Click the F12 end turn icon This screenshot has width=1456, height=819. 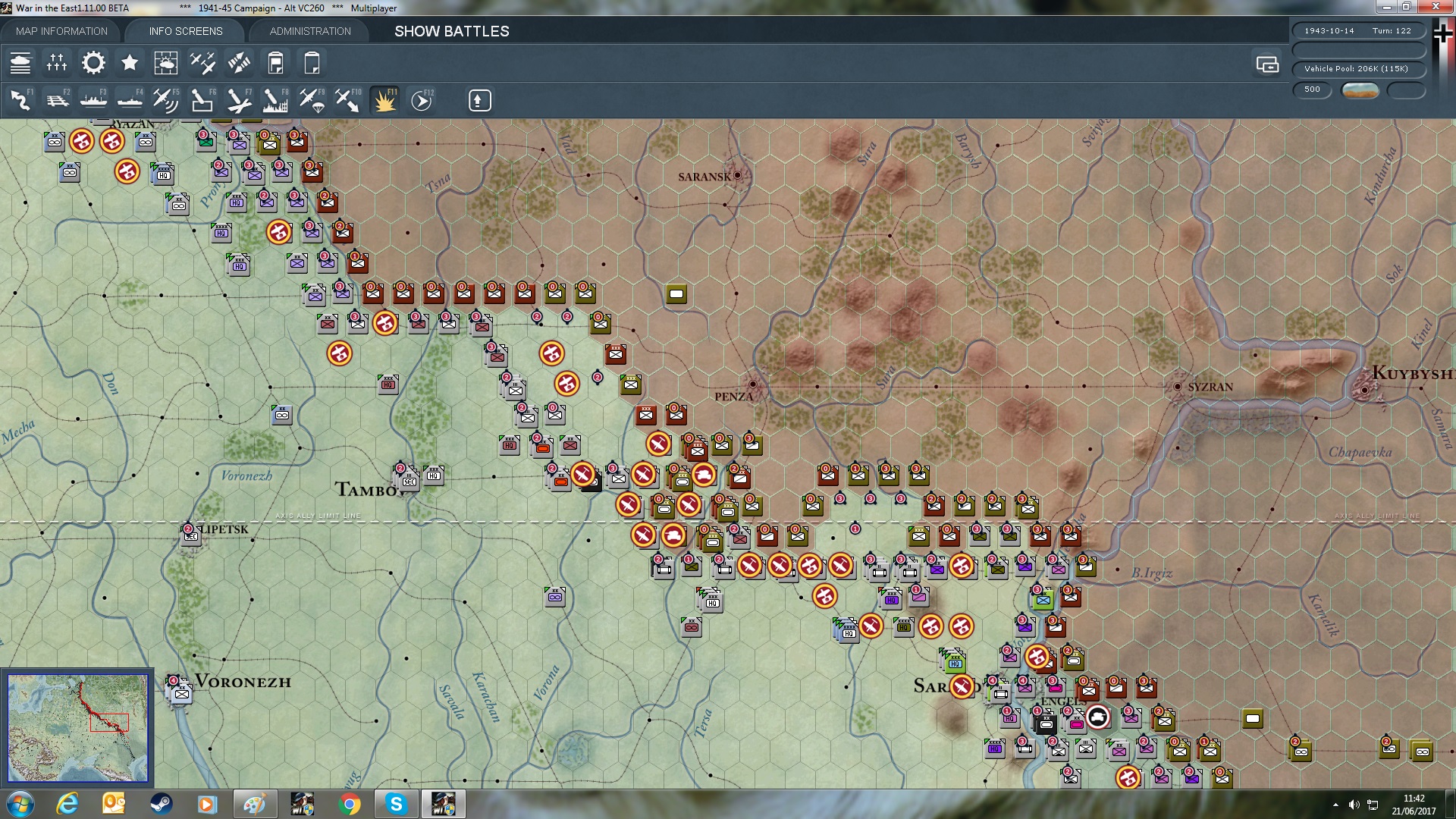pyautogui.click(x=421, y=100)
